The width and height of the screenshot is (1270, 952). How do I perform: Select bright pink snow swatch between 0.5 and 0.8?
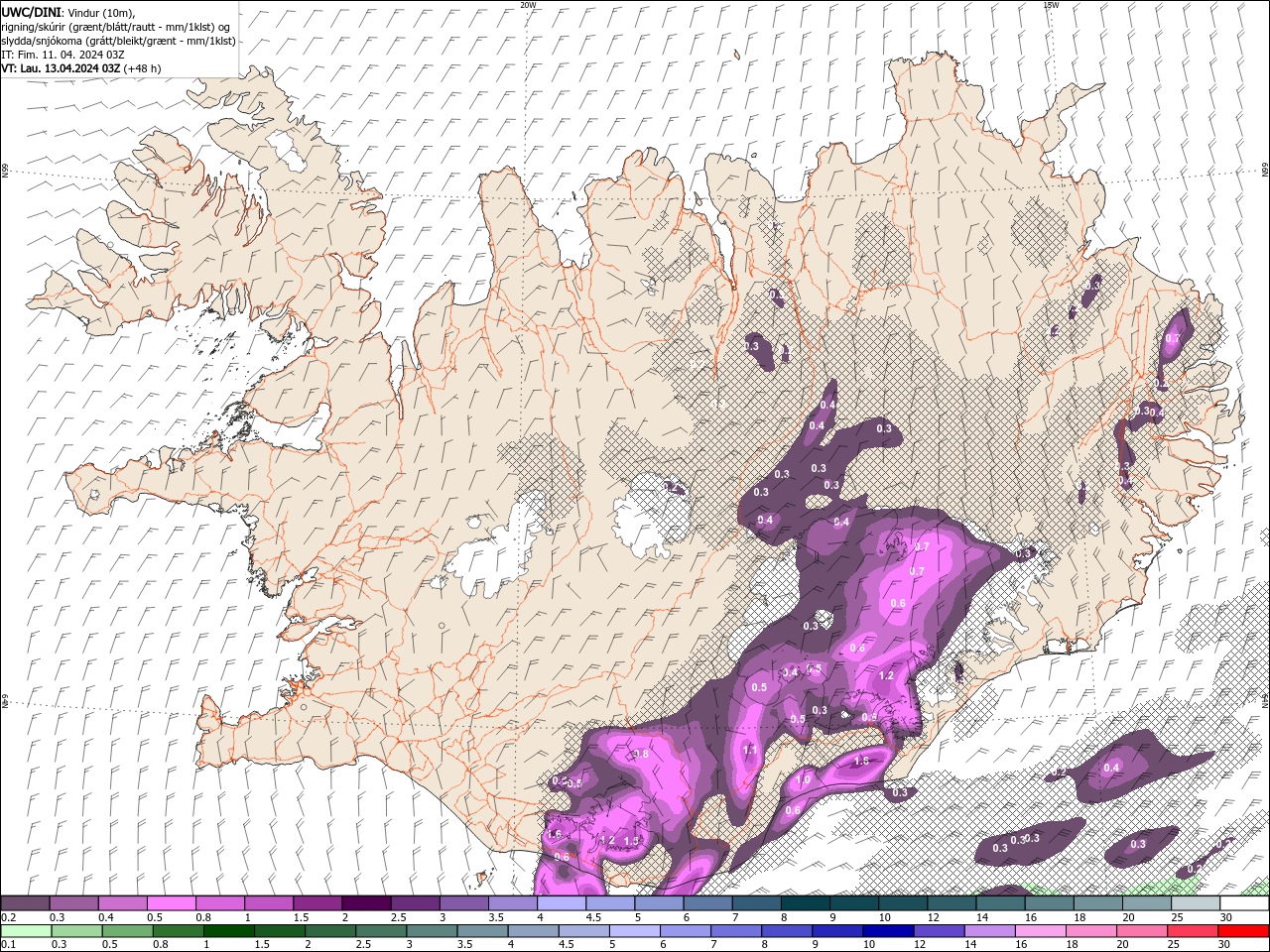click(171, 902)
